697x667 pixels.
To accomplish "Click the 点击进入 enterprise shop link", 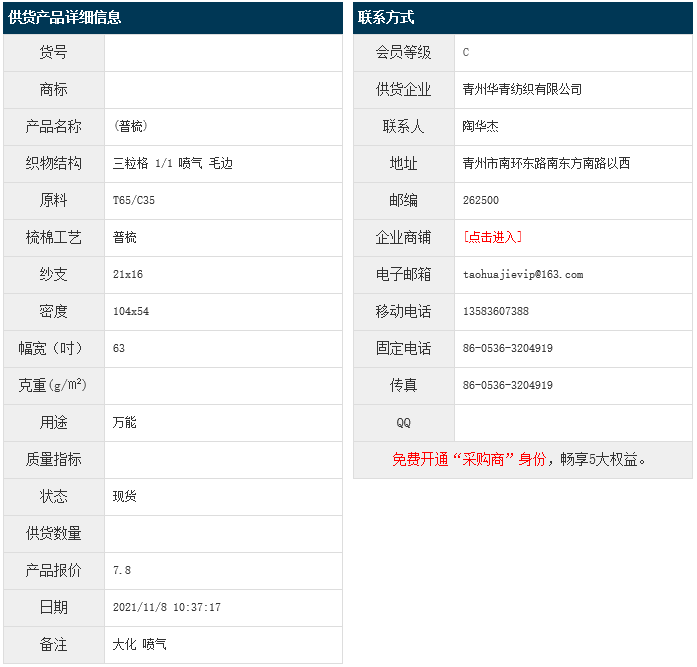I will [x=493, y=237].
